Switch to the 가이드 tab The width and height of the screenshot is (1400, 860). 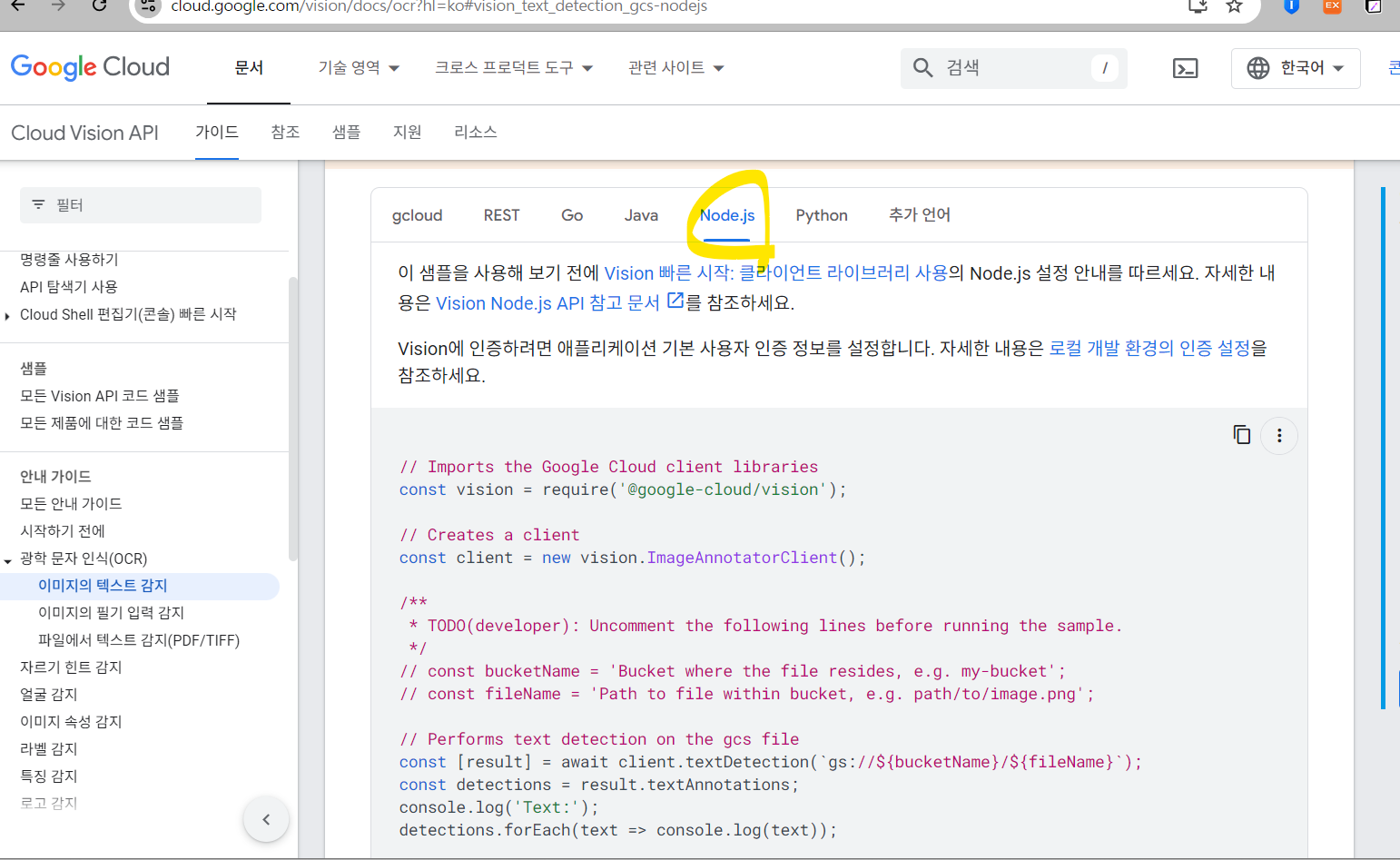pyautogui.click(x=217, y=133)
